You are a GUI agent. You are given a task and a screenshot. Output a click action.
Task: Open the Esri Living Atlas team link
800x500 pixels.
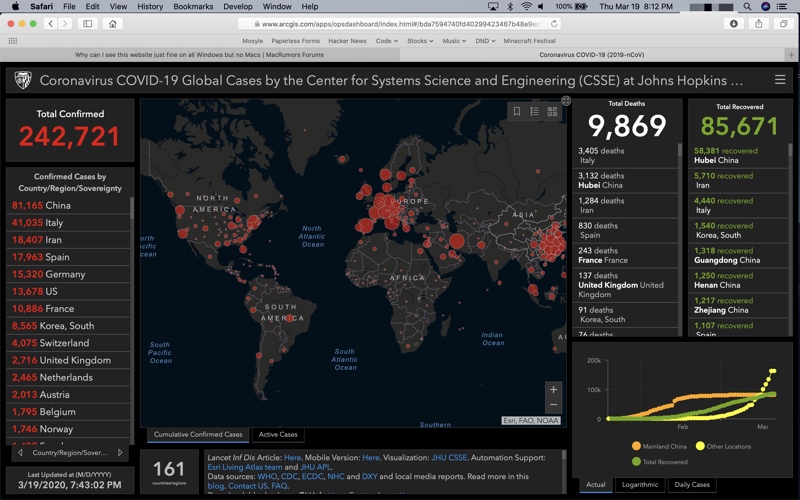[244, 467]
